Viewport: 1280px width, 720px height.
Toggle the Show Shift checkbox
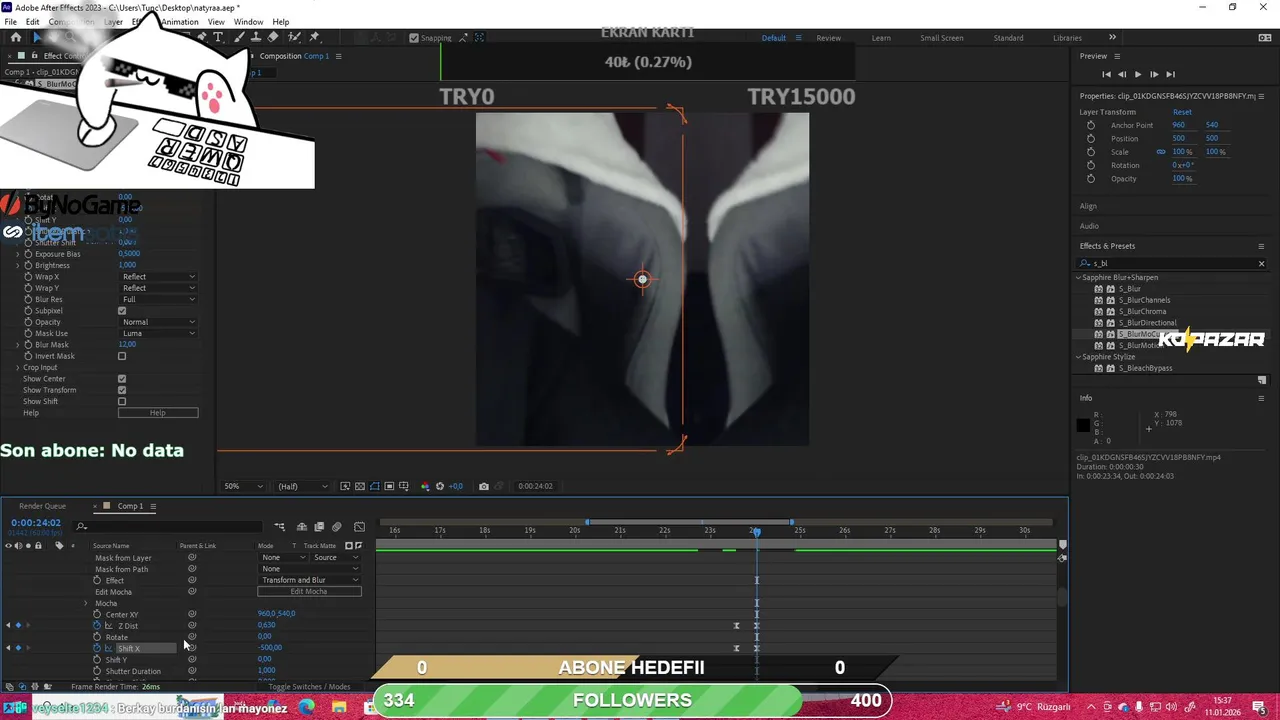[122, 401]
